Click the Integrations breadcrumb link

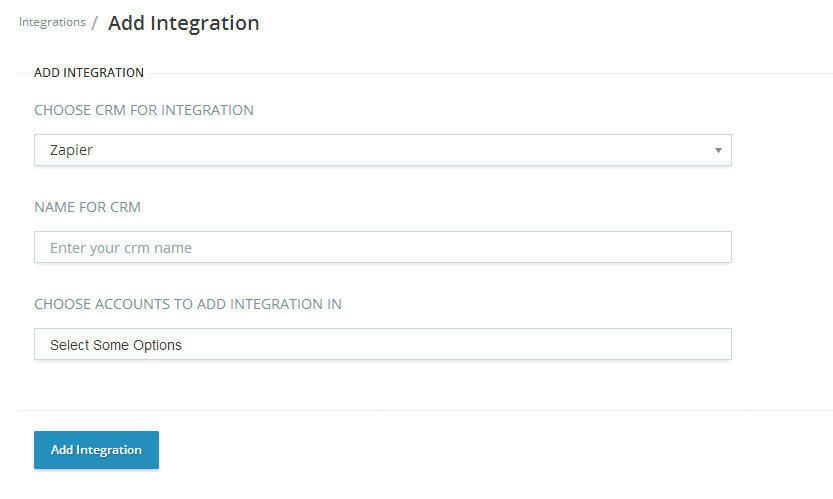coord(52,22)
